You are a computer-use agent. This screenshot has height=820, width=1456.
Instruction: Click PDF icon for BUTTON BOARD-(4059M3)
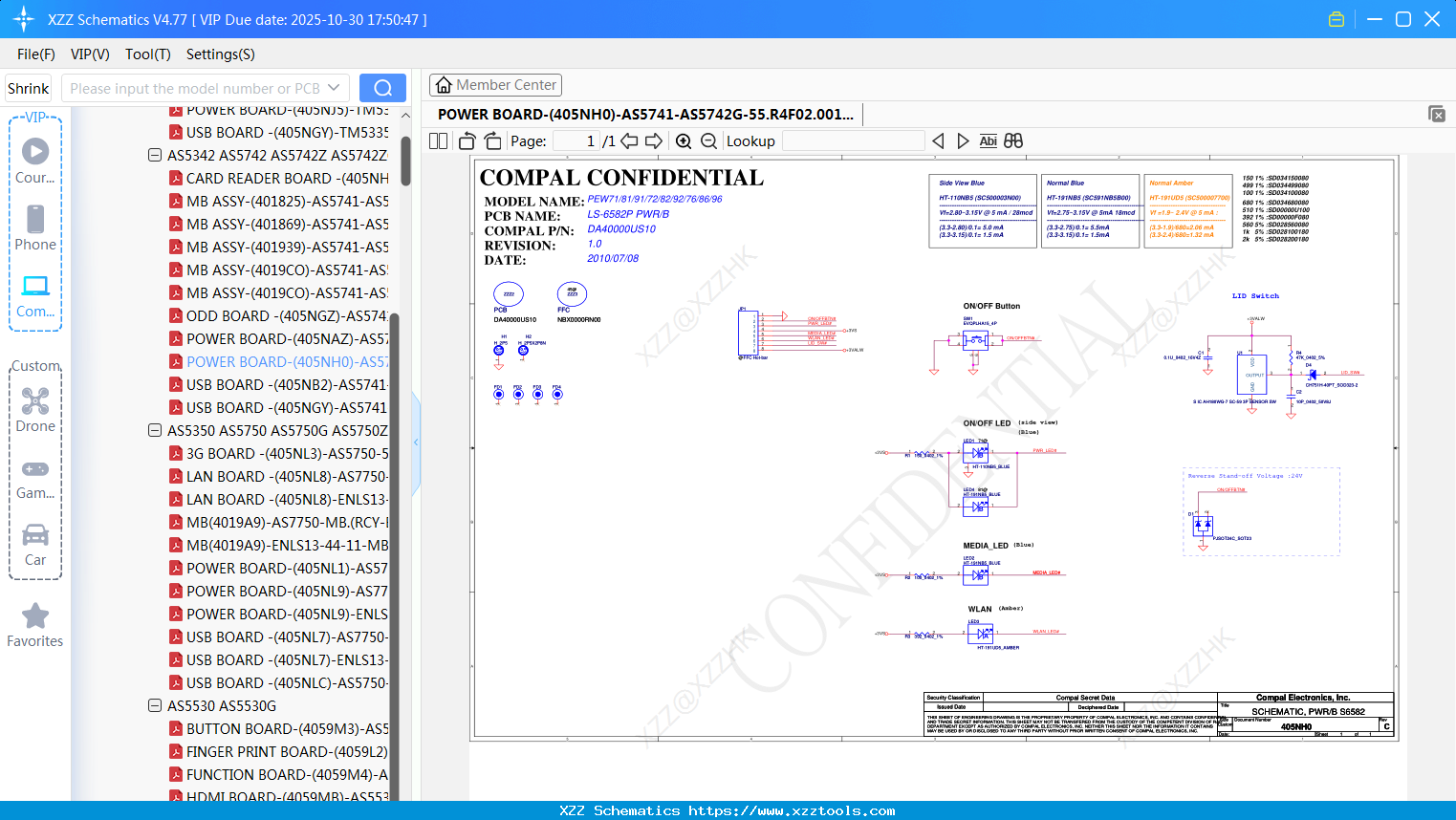point(176,728)
